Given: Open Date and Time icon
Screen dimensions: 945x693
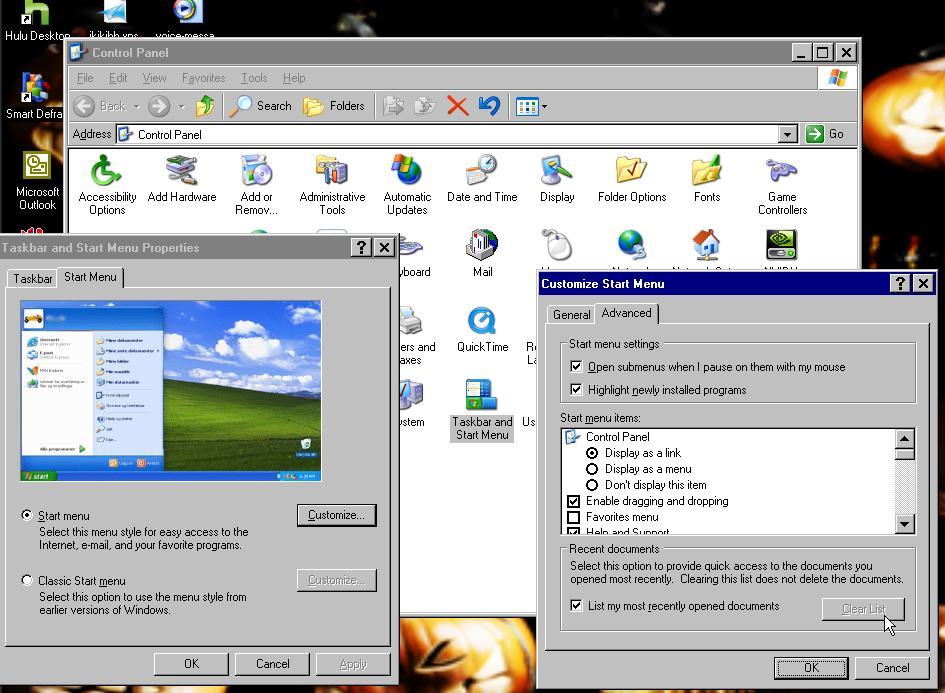Looking at the screenshot, I should tap(482, 179).
